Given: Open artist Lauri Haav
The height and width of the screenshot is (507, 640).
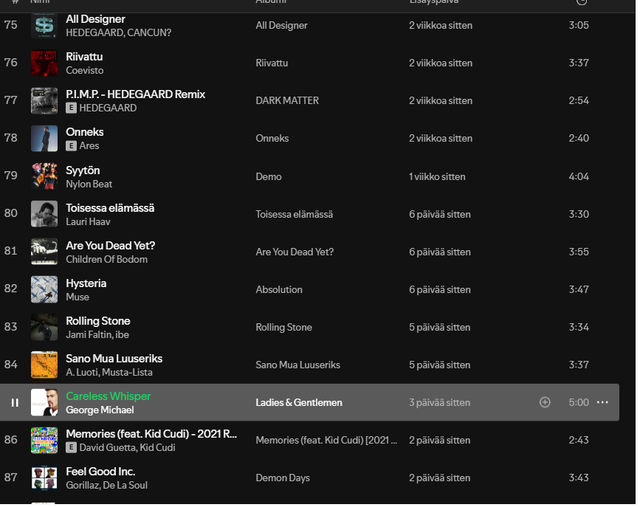Looking at the screenshot, I should click(x=88, y=222).
